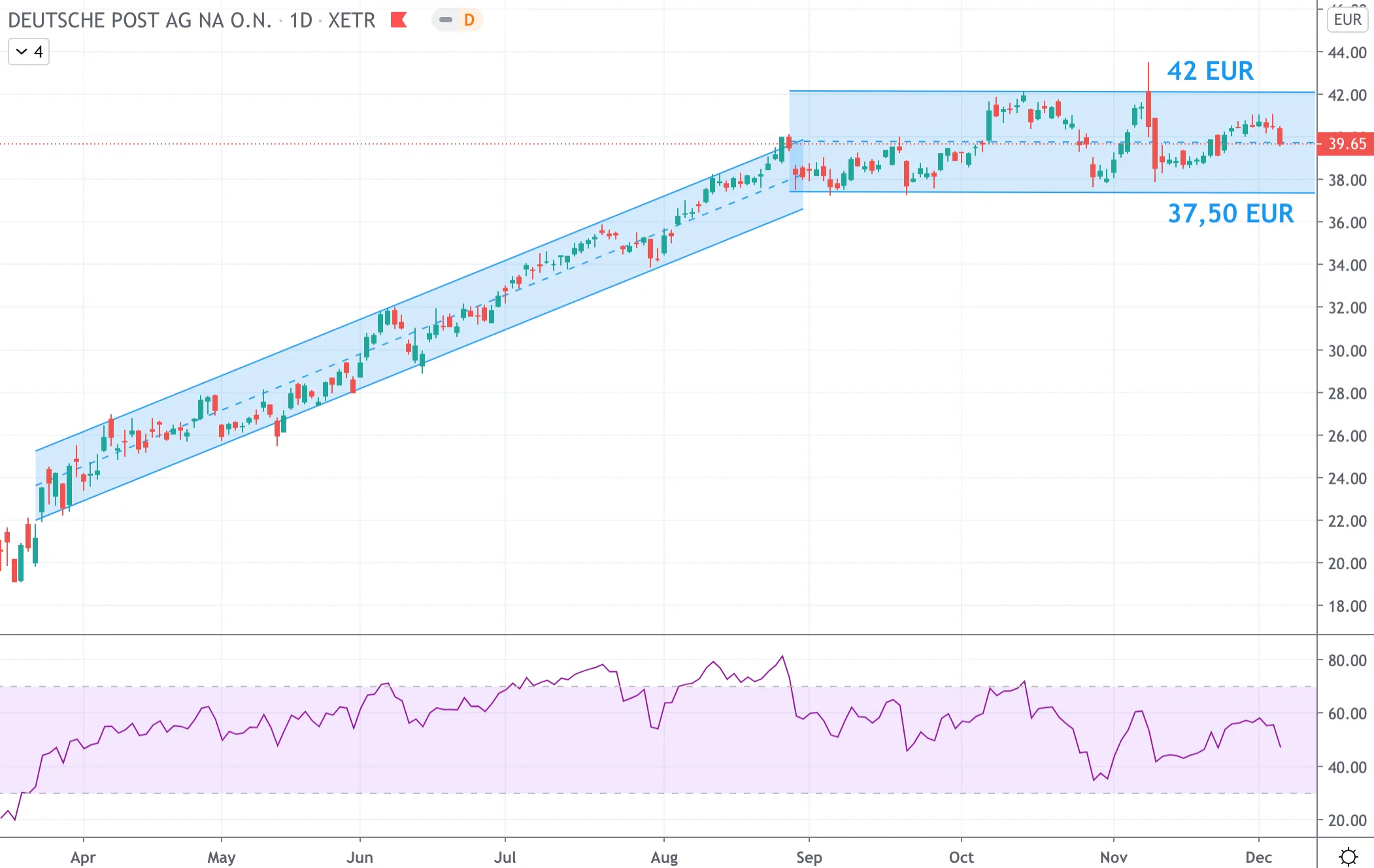Click the Sep marker on time axis
1374x868 pixels.
click(x=809, y=857)
